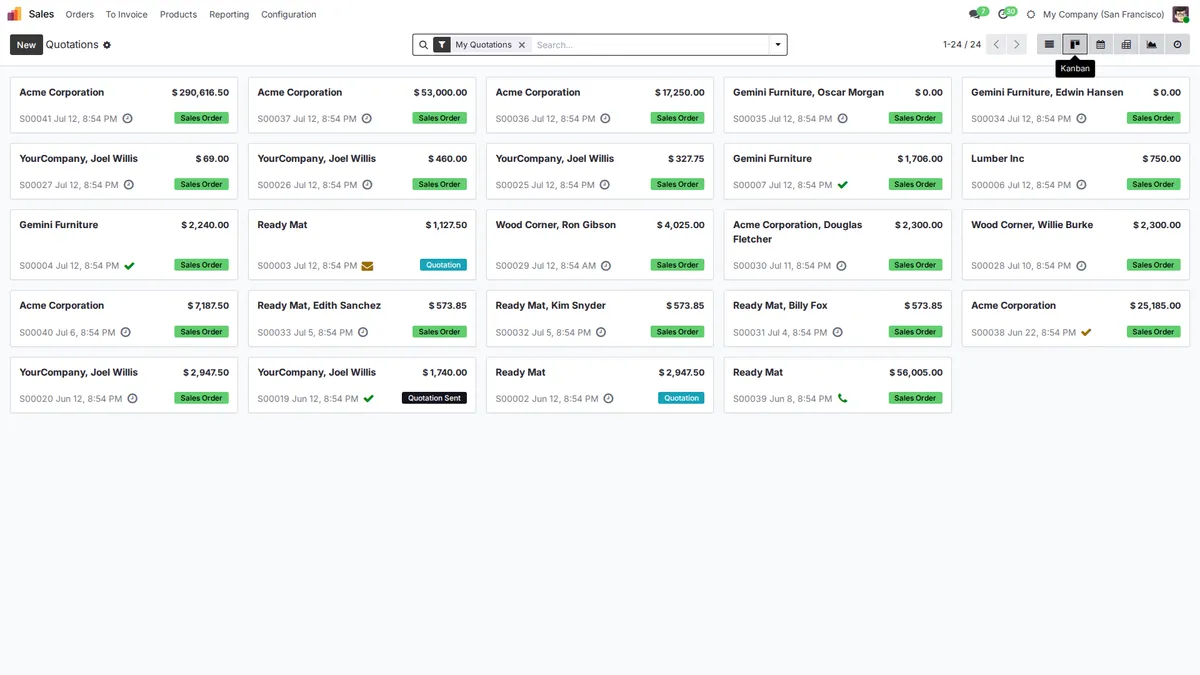Open the Products menu

point(178,14)
